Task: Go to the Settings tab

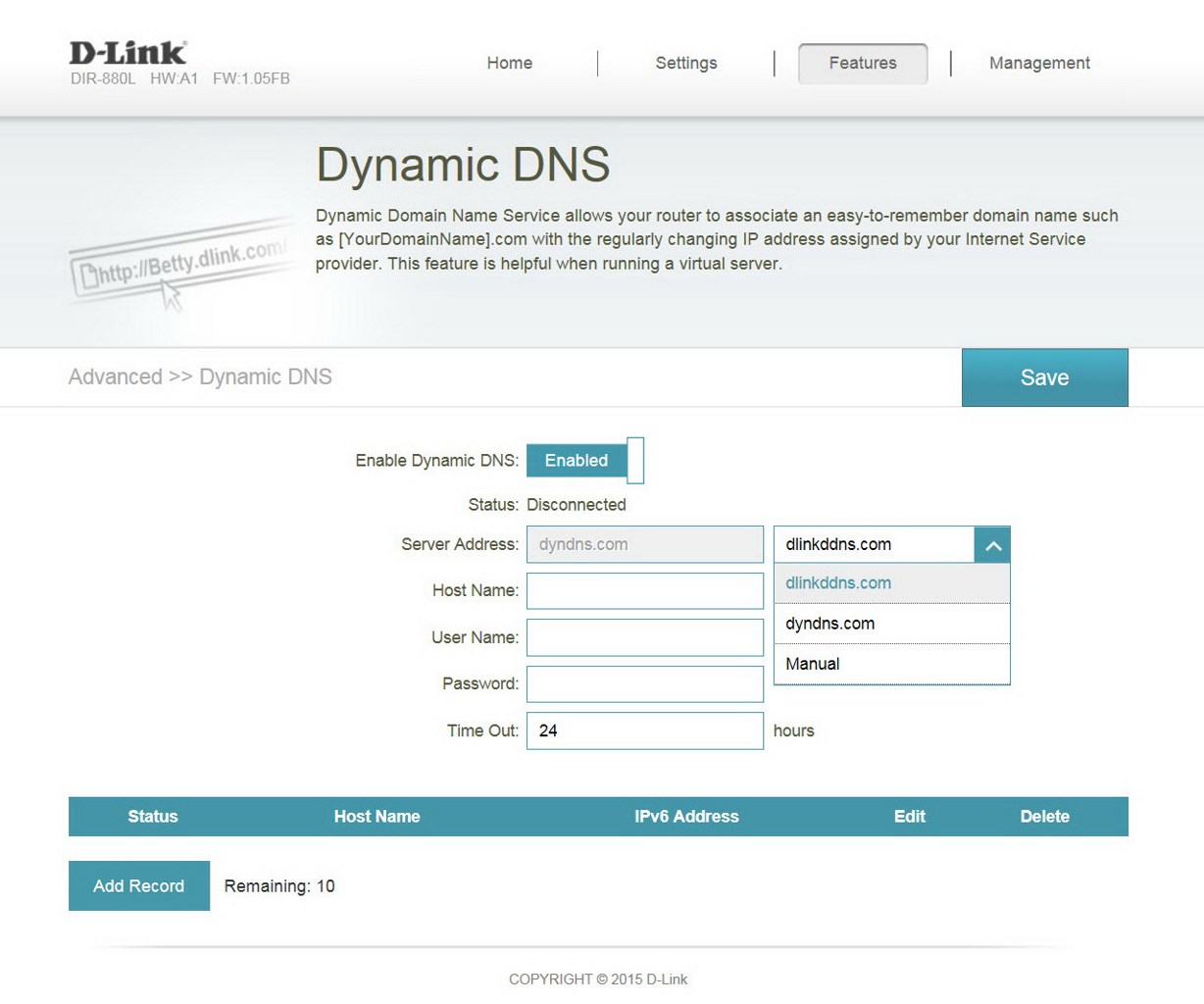Action: 686,63
